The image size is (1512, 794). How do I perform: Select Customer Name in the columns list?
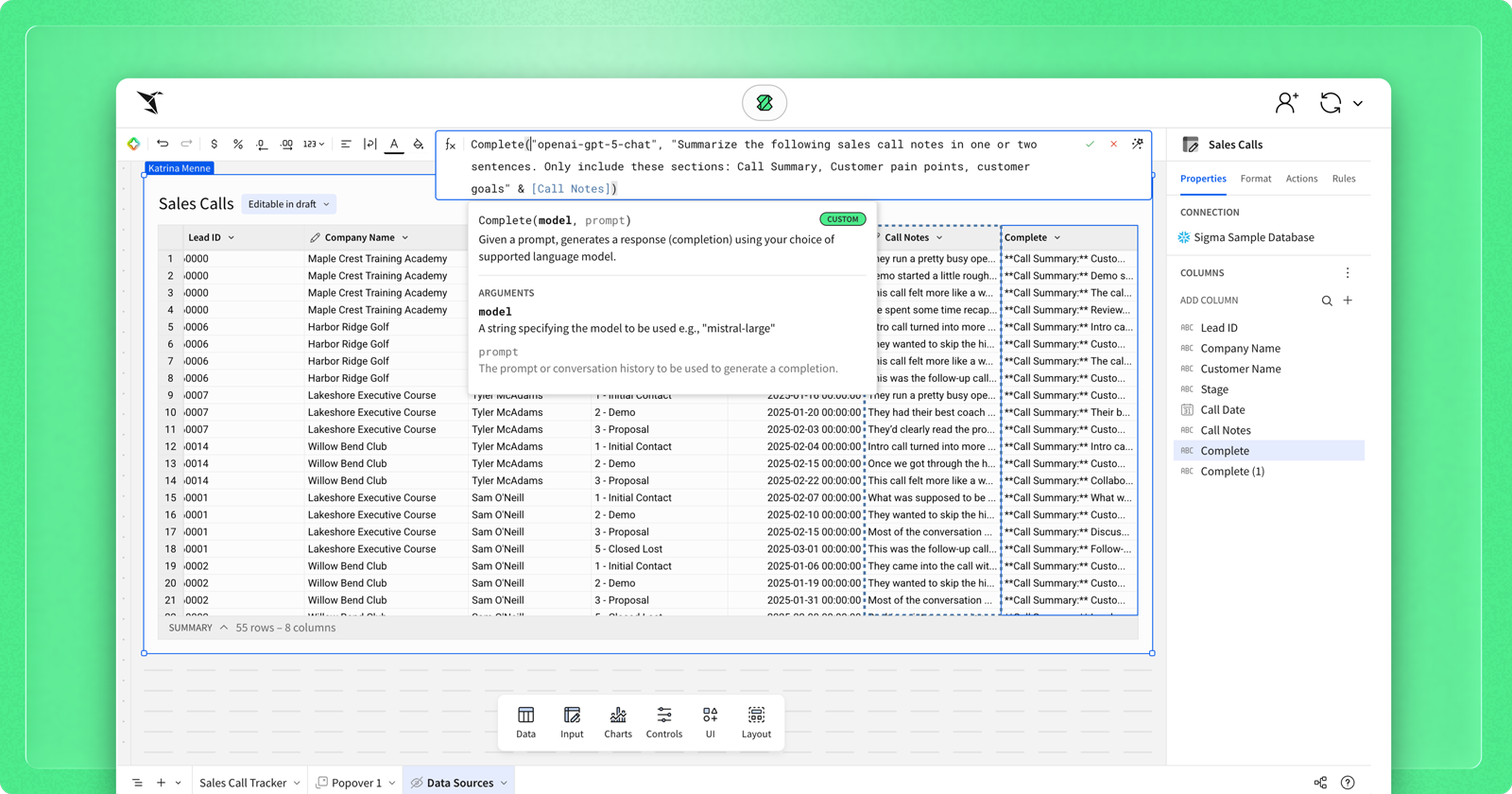point(1269,369)
